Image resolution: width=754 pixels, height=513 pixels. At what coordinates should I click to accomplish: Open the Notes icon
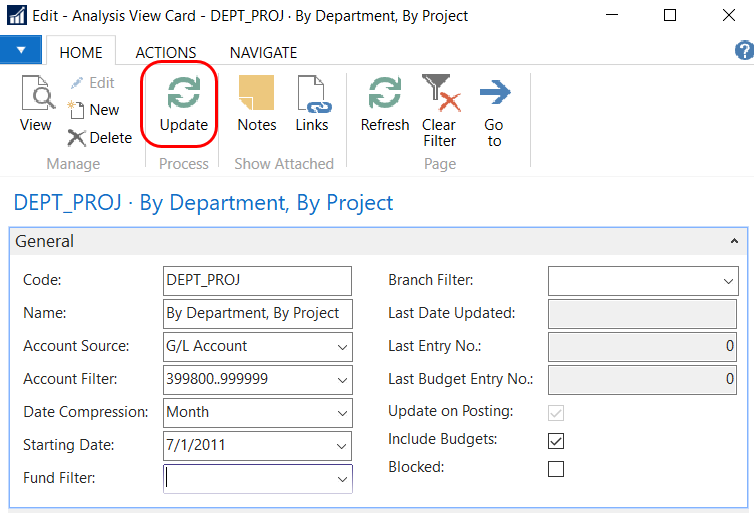point(257,94)
